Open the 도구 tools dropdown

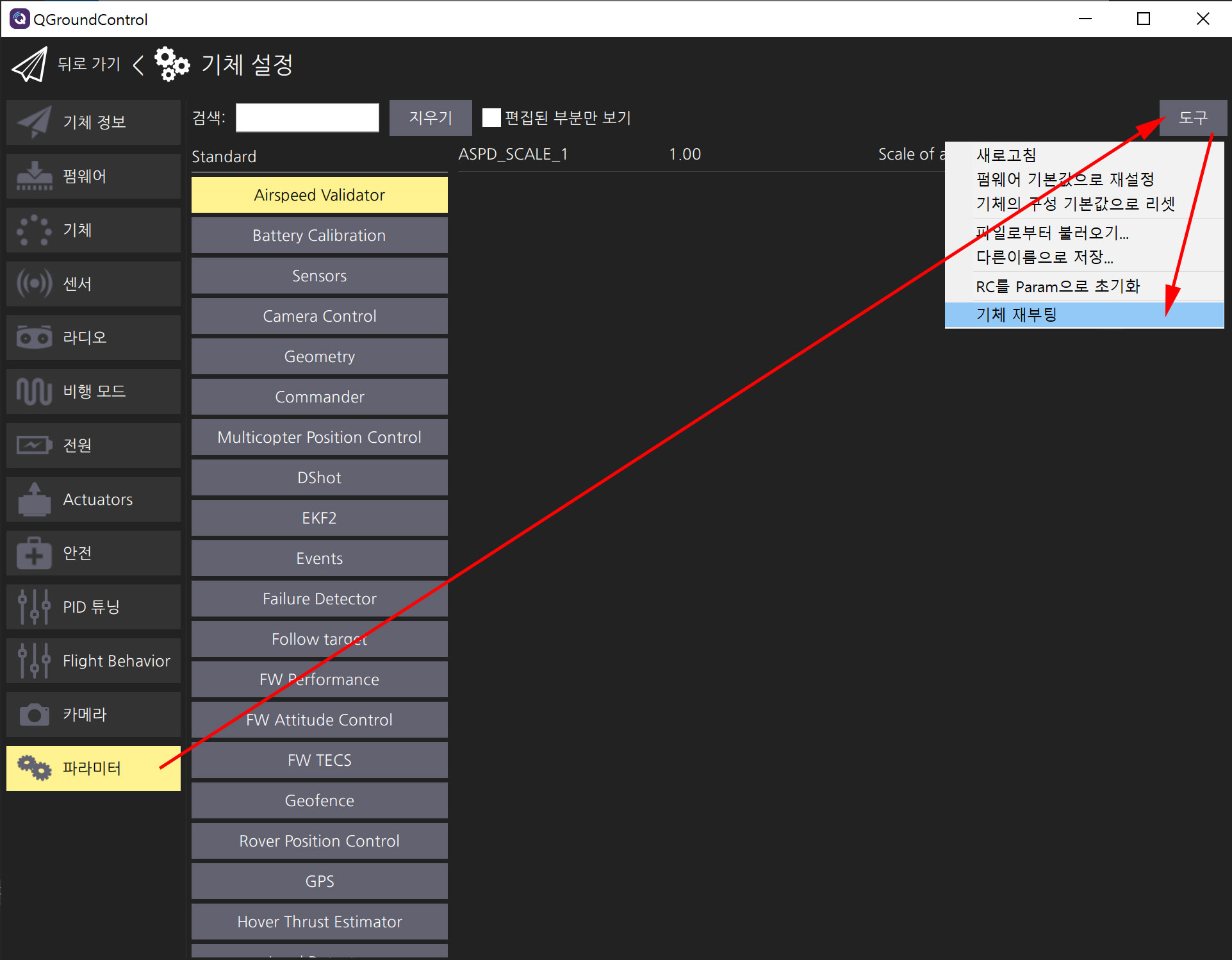click(x=1192, y=118)
